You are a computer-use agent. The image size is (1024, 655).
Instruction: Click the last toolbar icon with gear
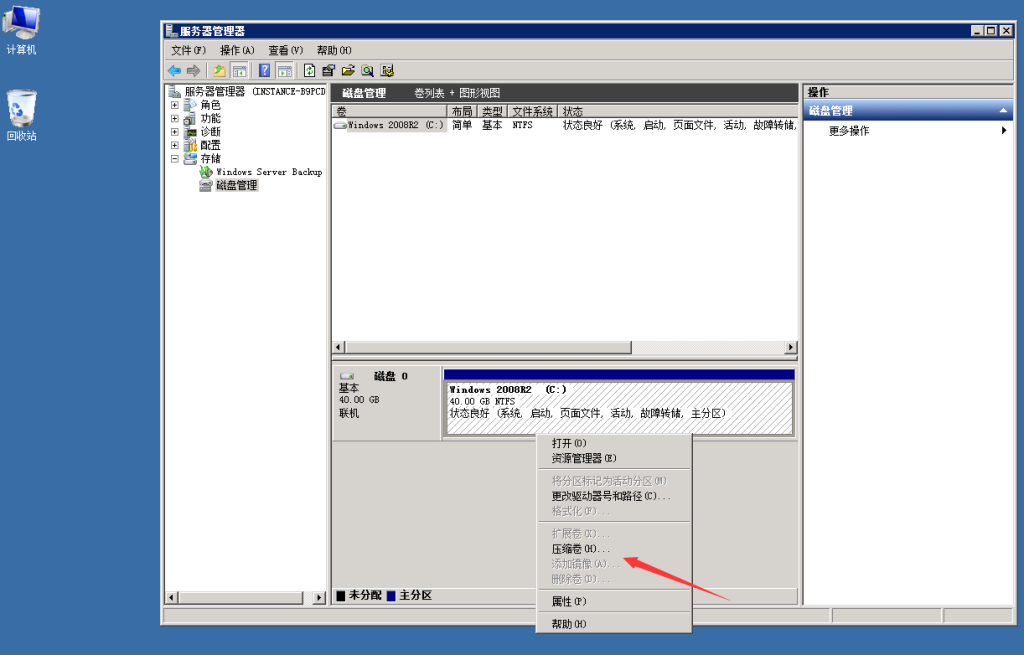(387, 71)
